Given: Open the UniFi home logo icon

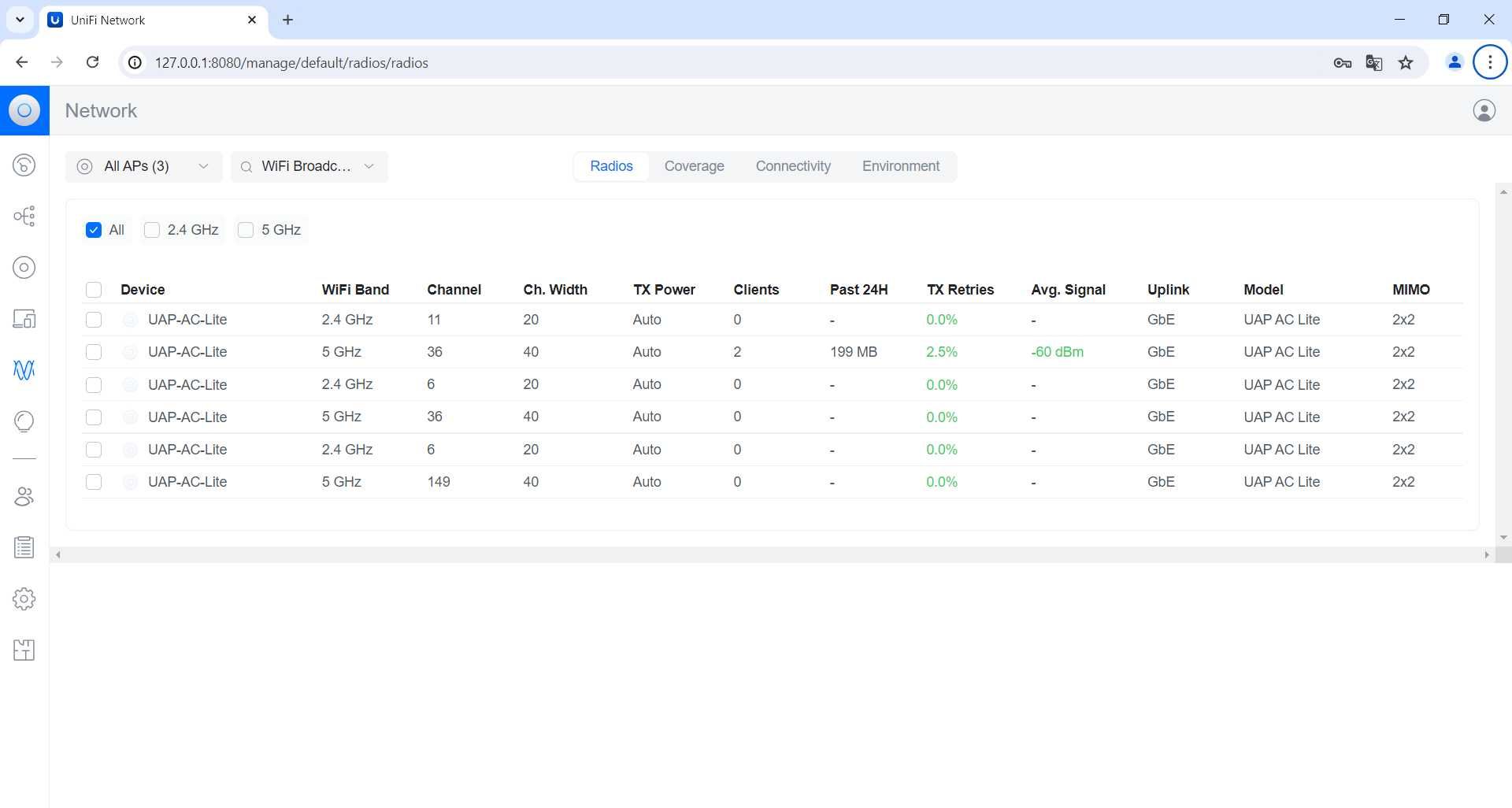Looking at the screenshot, I should pyautogui.click(x=24, y=111).
